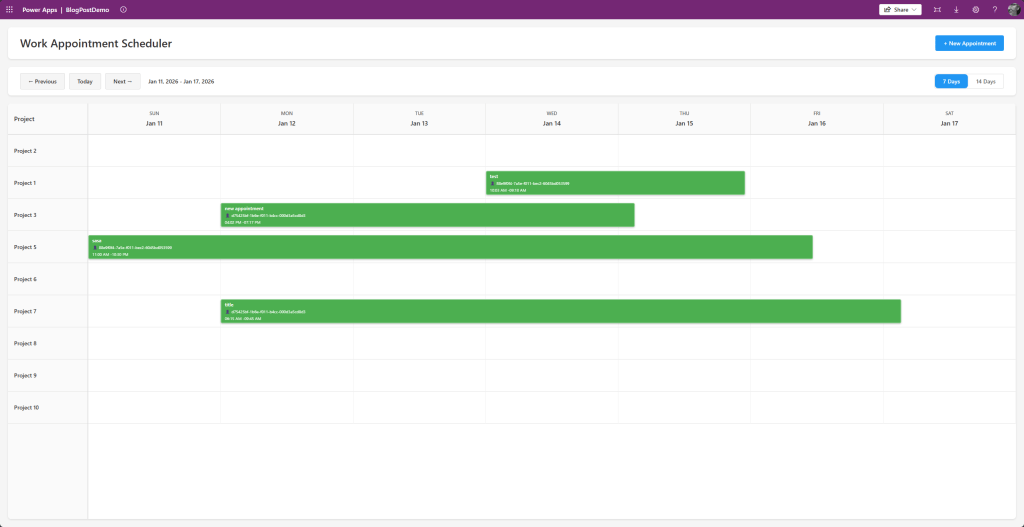Click the Thu Jan 15 column header
The image size is (1024, 527).
(684, 119)
